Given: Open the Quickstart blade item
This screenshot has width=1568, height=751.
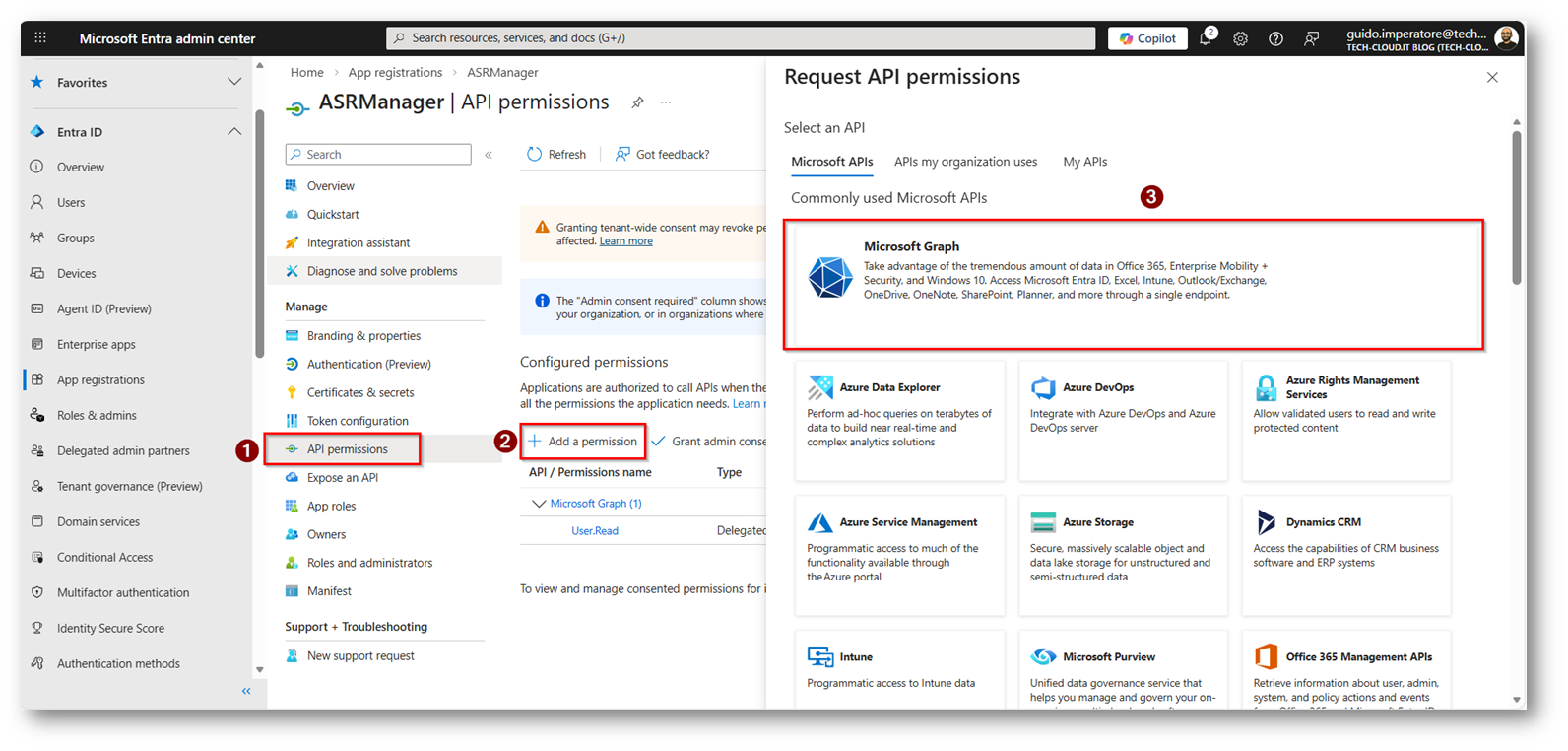Looking at the screenshot, I should pyautogui.click(x=333, y=214).
